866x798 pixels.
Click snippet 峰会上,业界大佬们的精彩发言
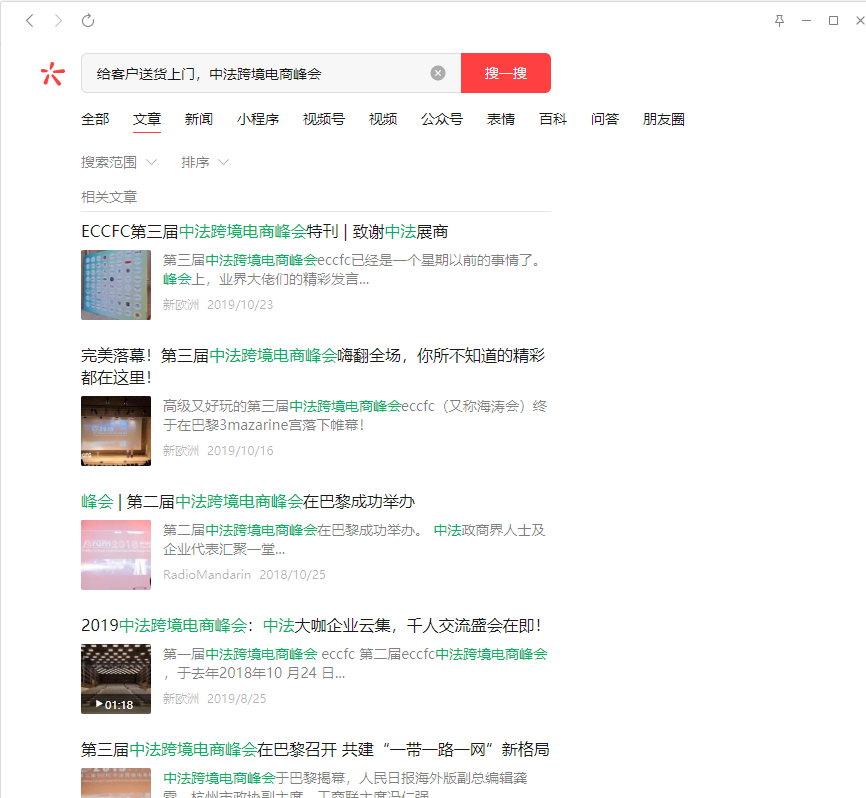(266, 279)
